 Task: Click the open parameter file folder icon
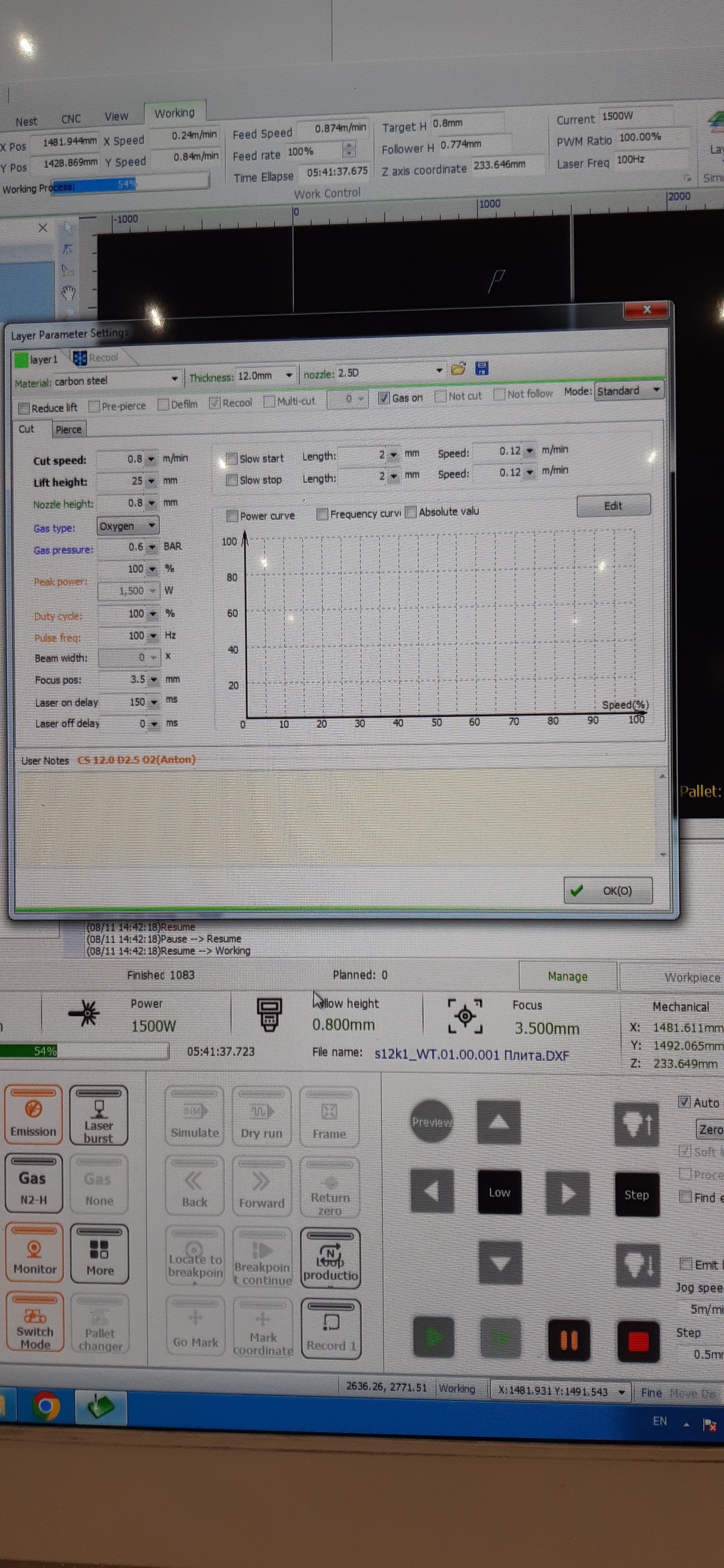point(458,369)
